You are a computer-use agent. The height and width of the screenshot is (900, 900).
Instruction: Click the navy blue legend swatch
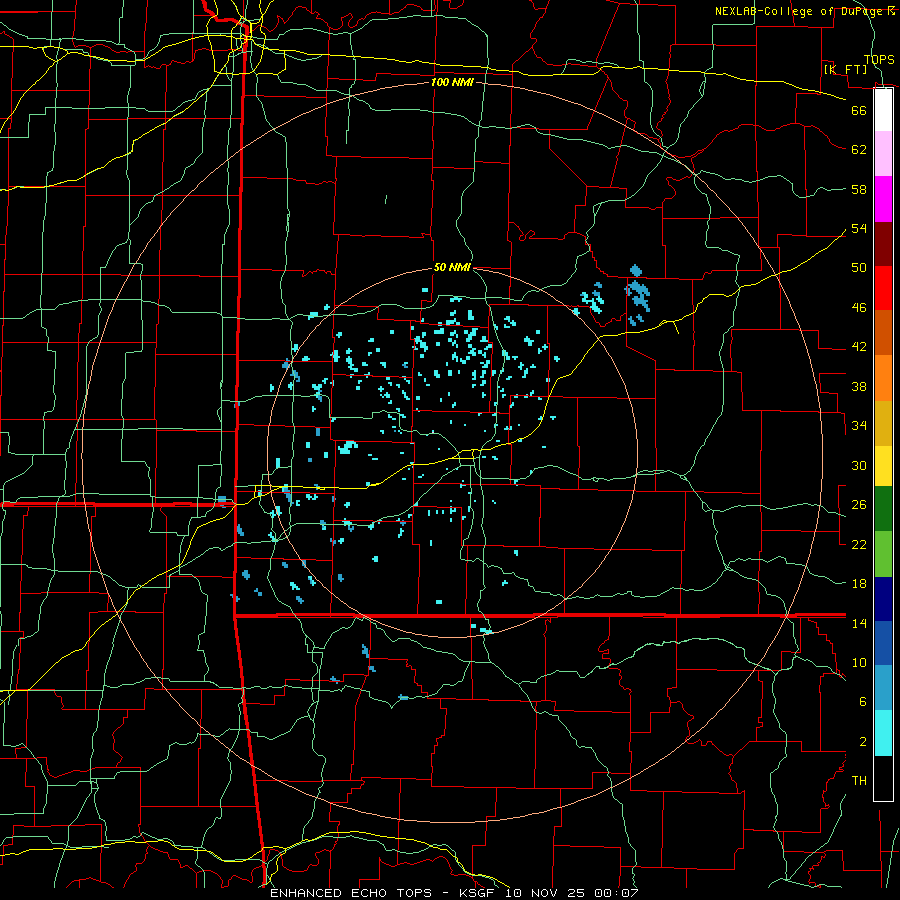coord(883,599)
